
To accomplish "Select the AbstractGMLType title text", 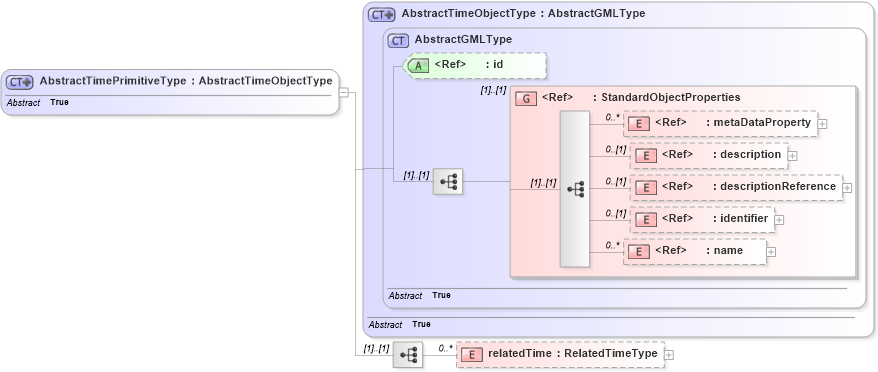I will coord(463,40).
